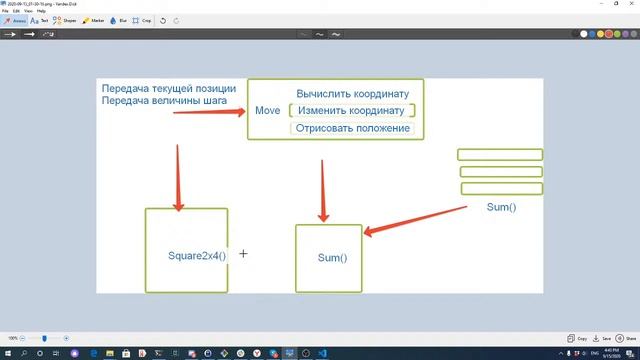The height and width of the screenshot is (360, 640).
Task: Choose the curved arrow style
Action: pyautogui.click(x=48, y=34)
